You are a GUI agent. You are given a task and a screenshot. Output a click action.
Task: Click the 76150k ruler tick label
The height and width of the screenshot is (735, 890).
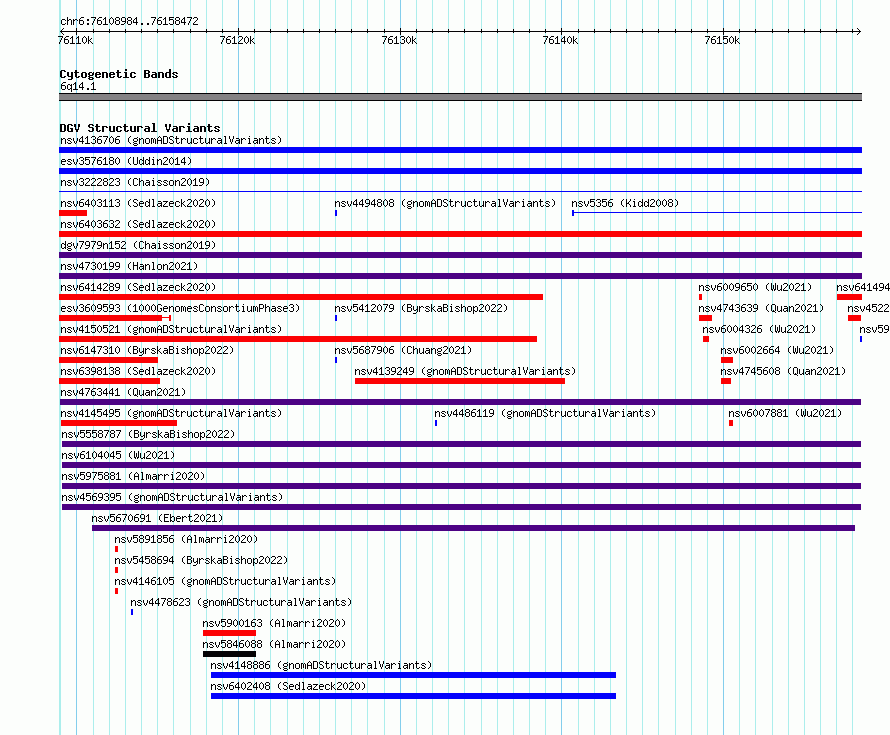tap(722, 40)
